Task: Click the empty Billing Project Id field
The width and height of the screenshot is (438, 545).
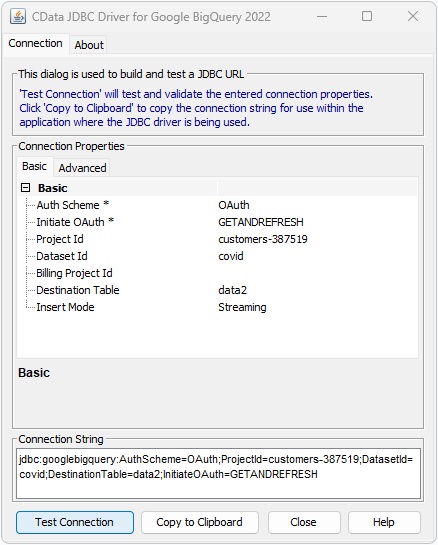Action: point(317,273)
